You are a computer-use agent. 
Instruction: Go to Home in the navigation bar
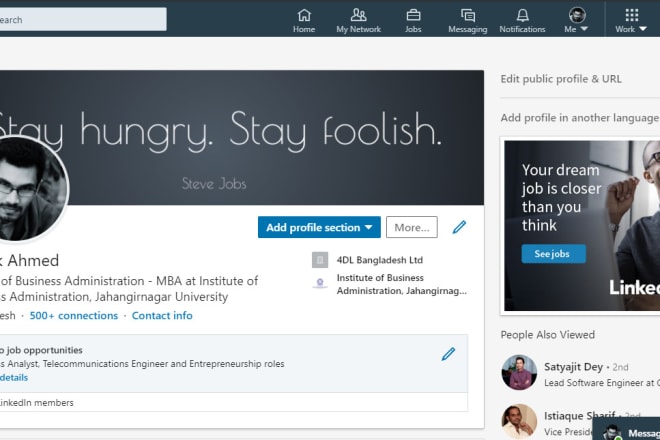pyautogui.click(x=304, y=21)
